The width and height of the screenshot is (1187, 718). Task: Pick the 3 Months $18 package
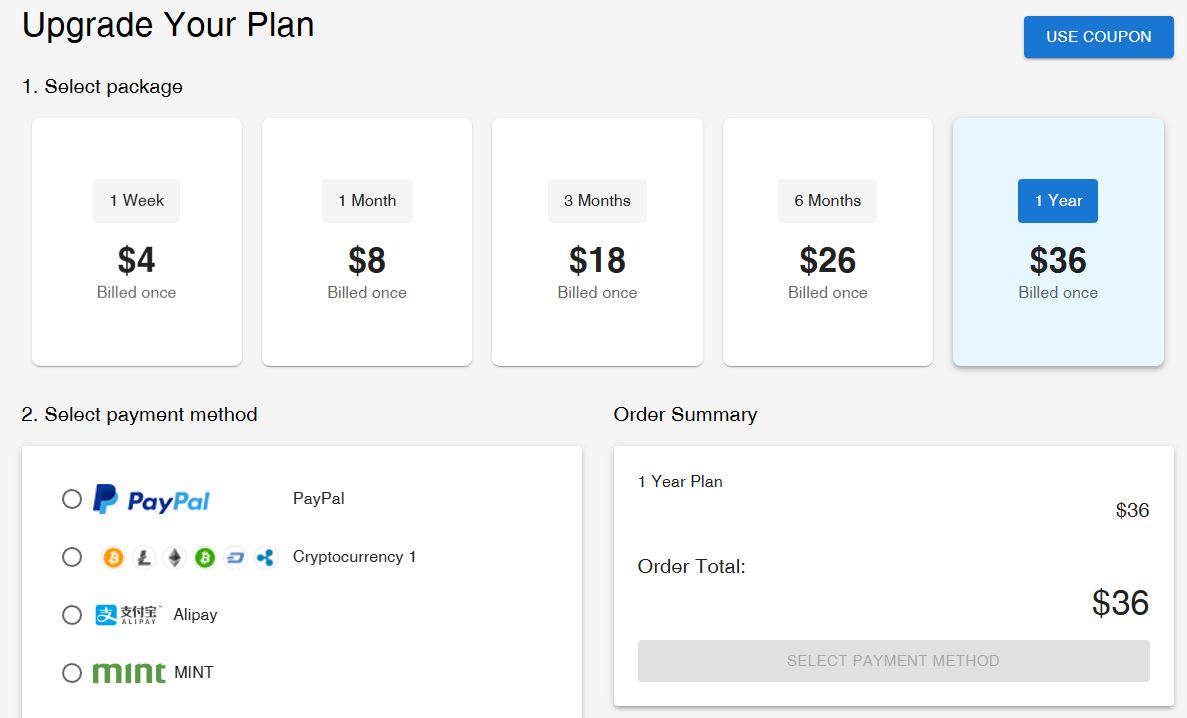coord(597,242)
